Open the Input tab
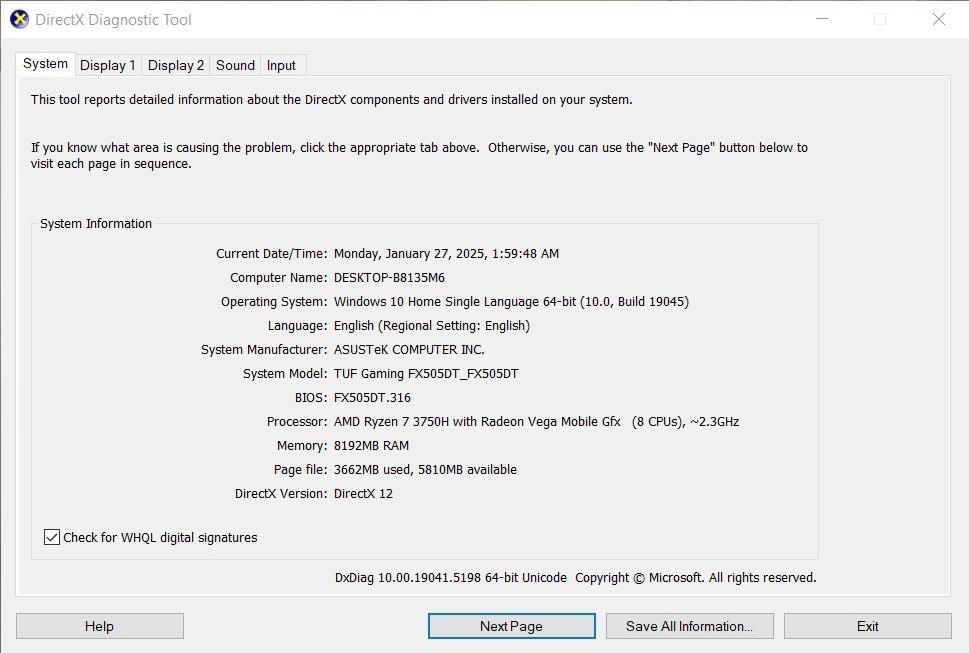969x653 pixels. [281, 65]
